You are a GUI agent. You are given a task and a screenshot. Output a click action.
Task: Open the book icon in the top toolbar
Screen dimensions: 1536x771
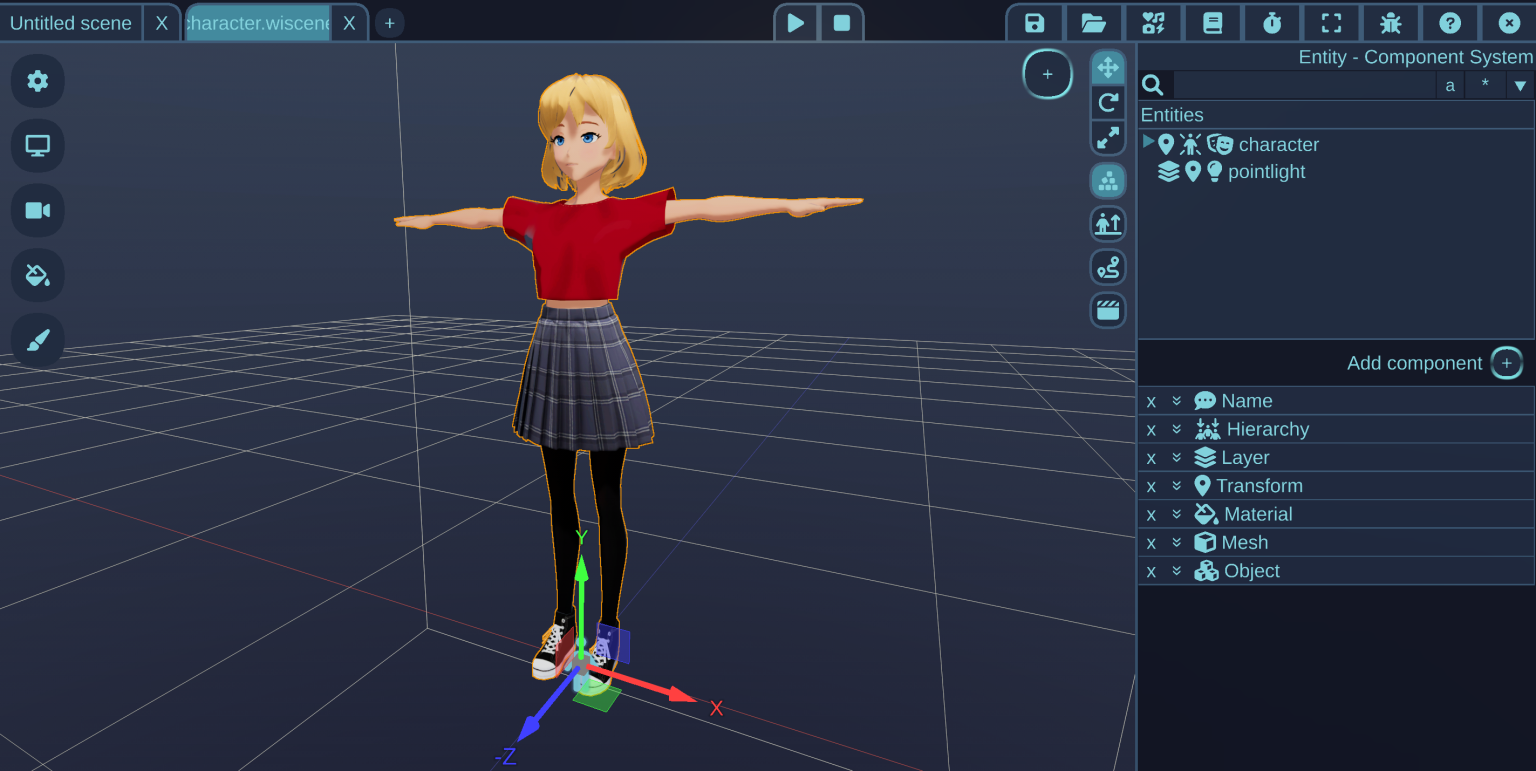point(1212,23)
